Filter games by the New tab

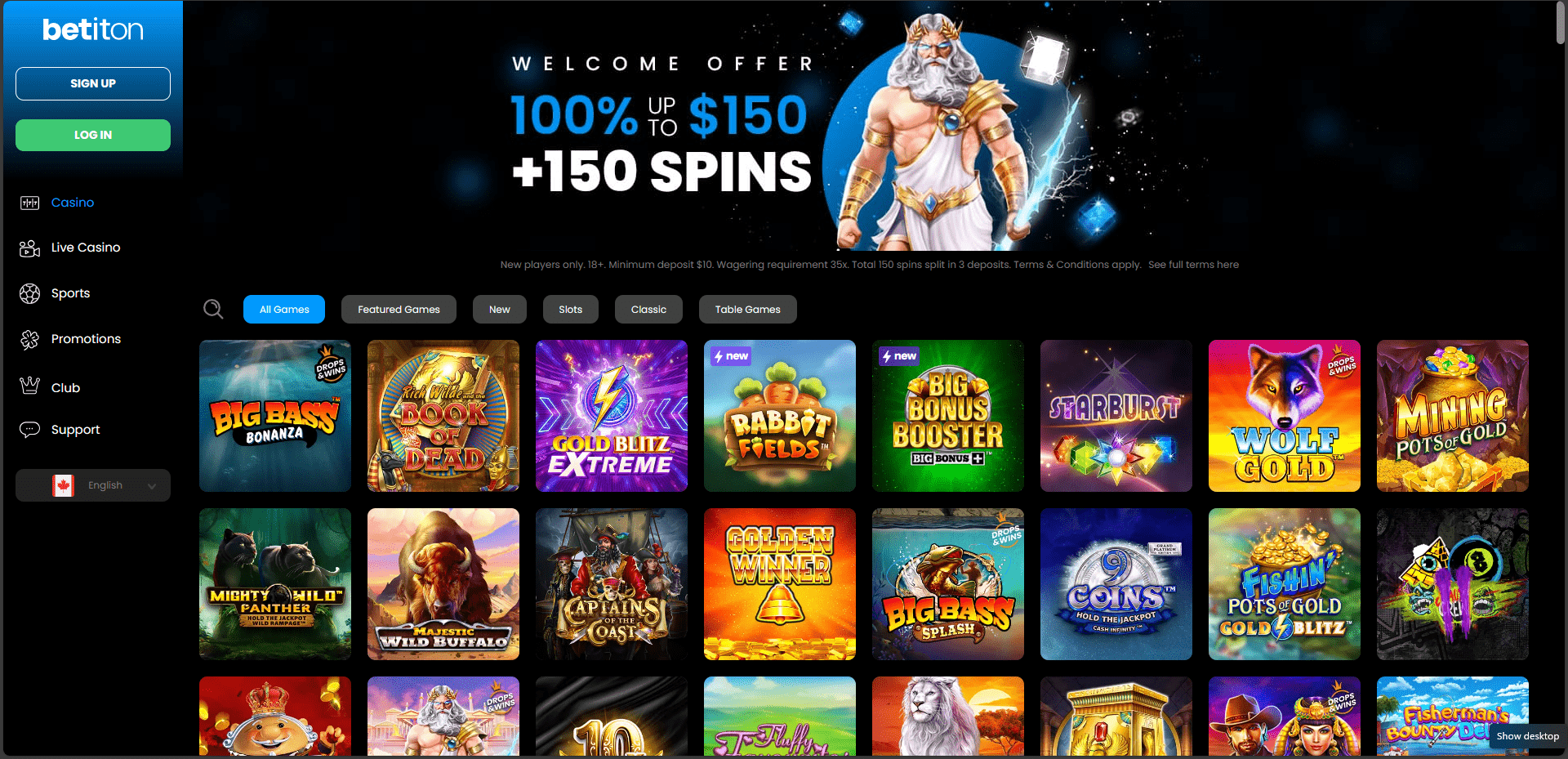pyautogui.click(x=500, y=310)
